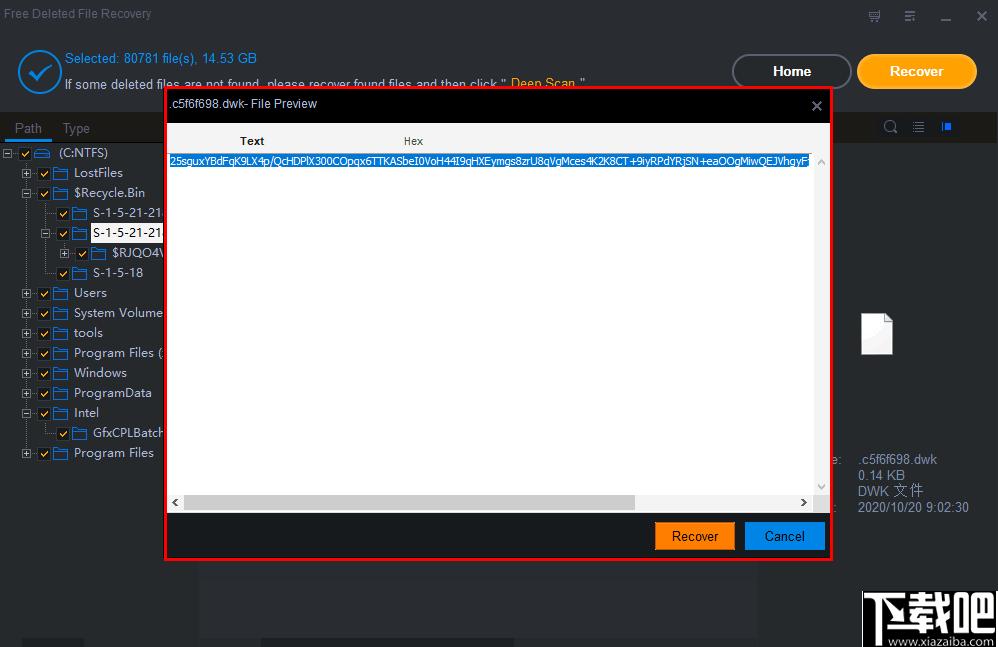Viewport: 998px width, 647px height.
Task: Click the GfxCPLBatch folder icon
Action: [80, 433]
